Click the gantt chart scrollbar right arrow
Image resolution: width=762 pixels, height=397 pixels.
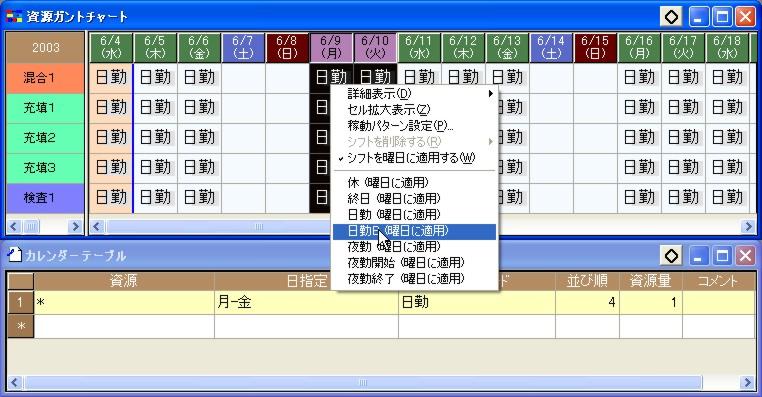click(748, 226)
